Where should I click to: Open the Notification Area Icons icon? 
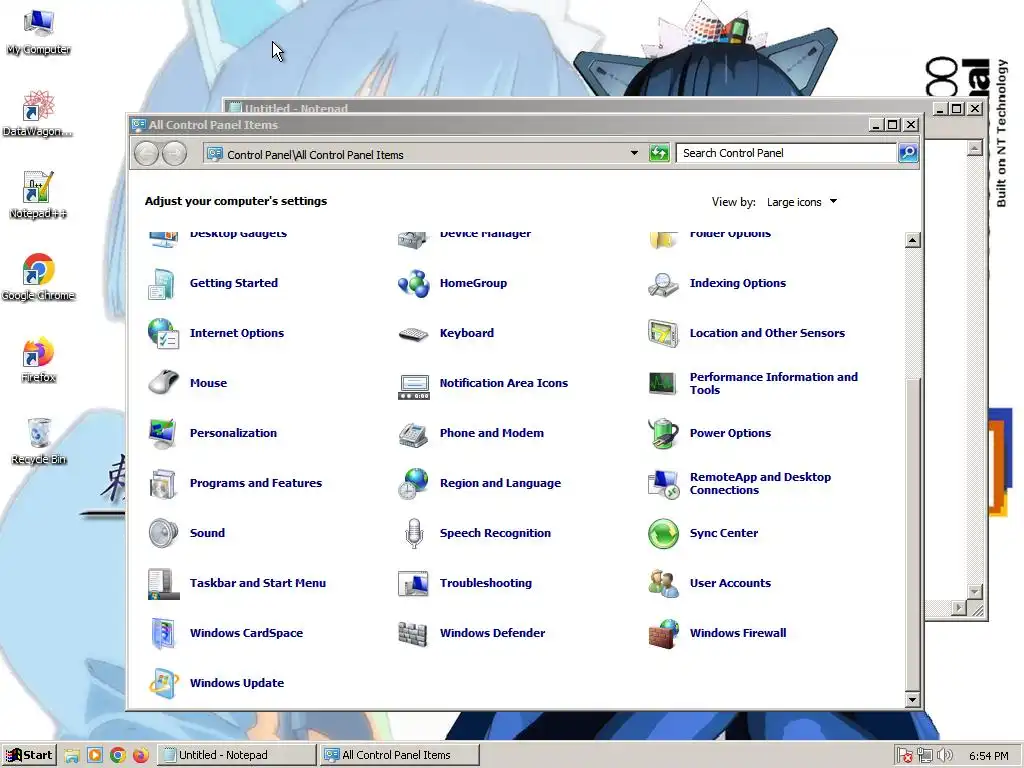coord(413,386)
